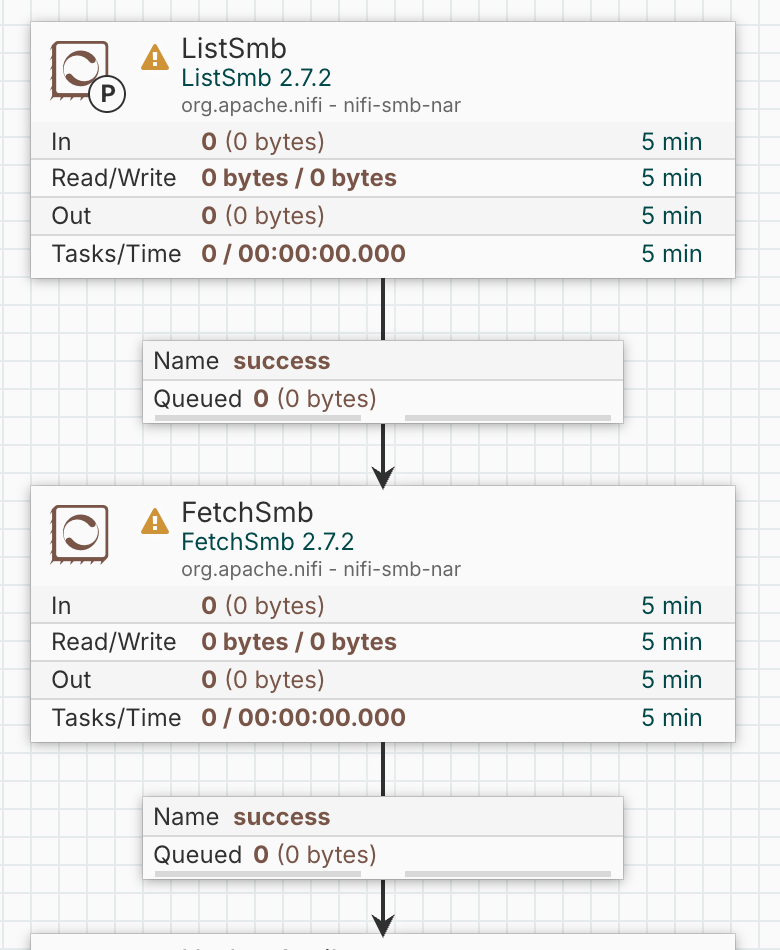
Task: Click the ListSmb processor icon
Action: click(x=79, y=70)
